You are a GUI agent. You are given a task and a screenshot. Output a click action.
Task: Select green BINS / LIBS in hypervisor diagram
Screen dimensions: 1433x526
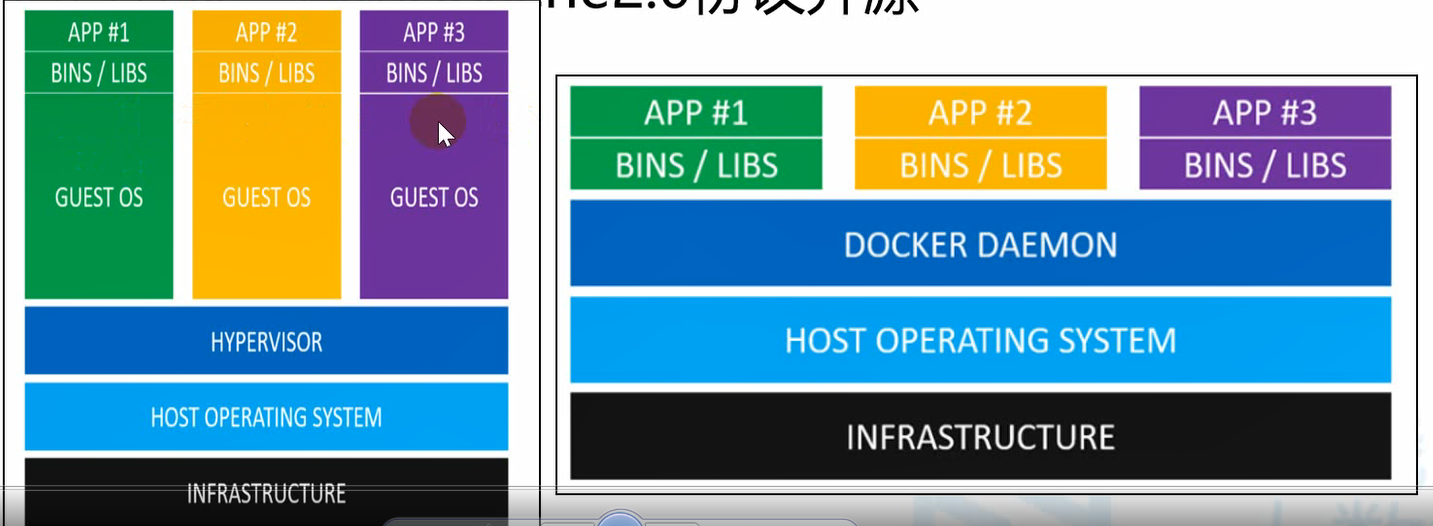(x=98, y=73)
